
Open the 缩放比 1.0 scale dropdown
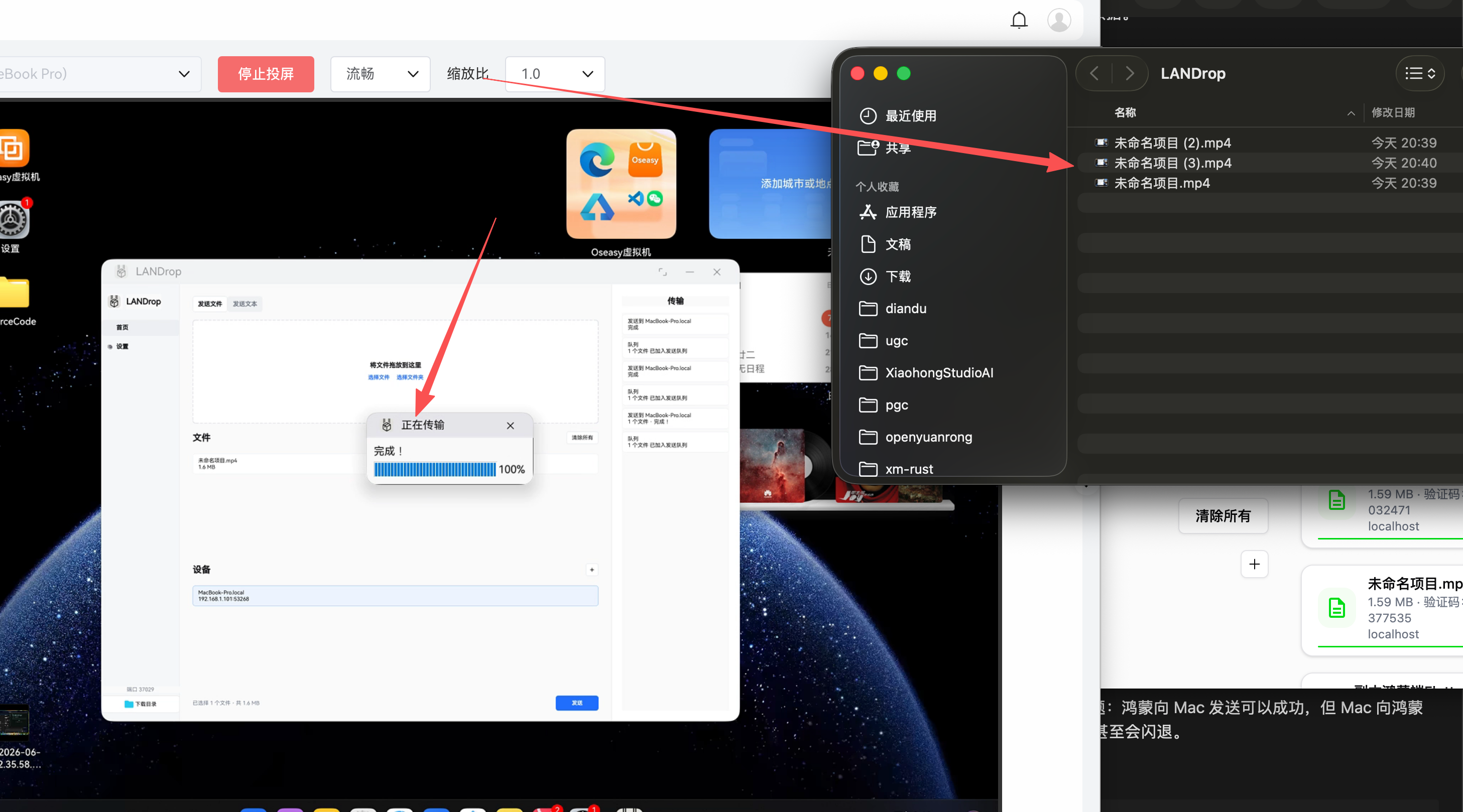tap(555, 74)
